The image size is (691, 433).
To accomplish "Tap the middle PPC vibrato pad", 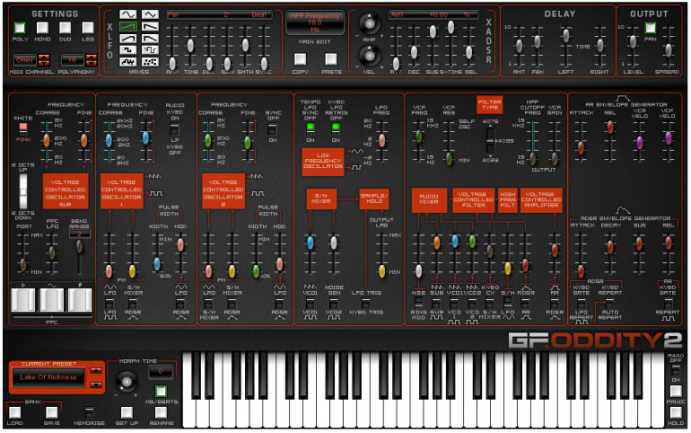I will [52, 300].
